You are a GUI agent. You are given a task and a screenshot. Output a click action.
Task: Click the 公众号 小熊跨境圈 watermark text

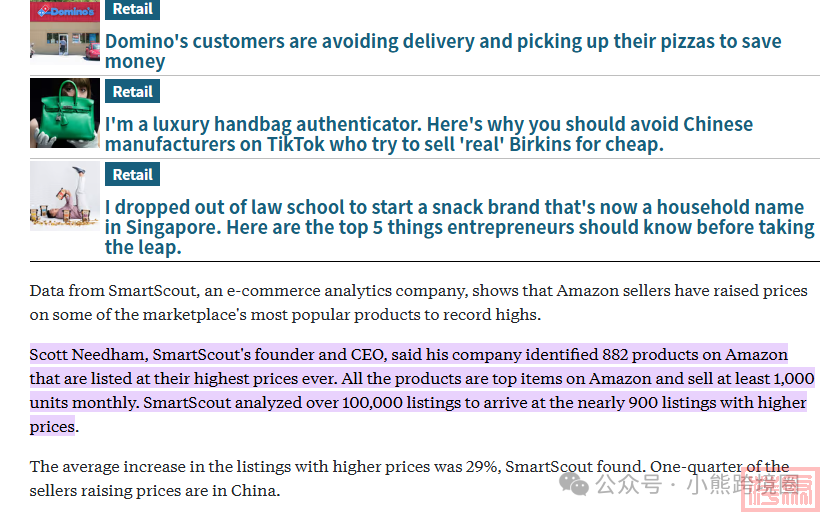(x=697, y=484)
